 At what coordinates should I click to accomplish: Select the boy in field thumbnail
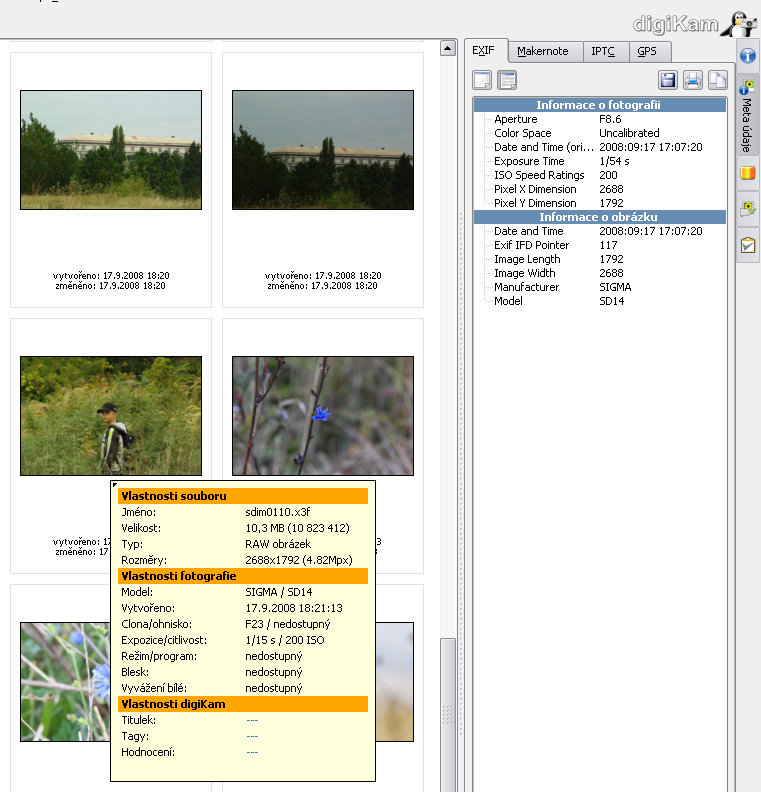tap(111, 416)
